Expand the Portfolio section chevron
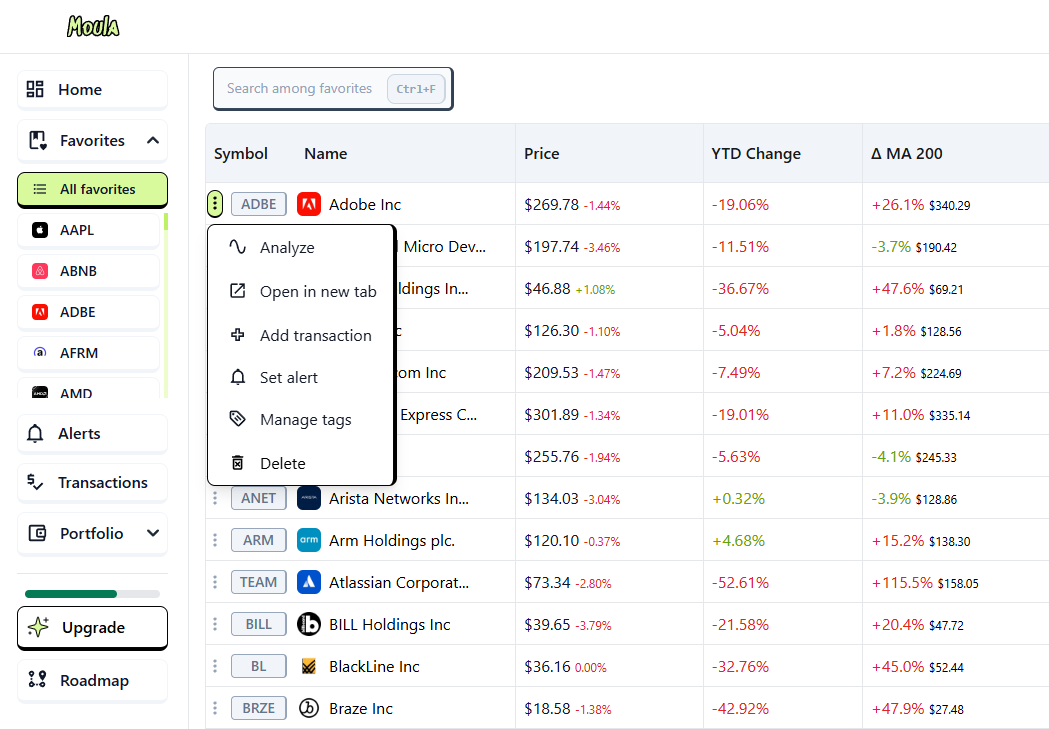1049x729 pixels. 153,533
